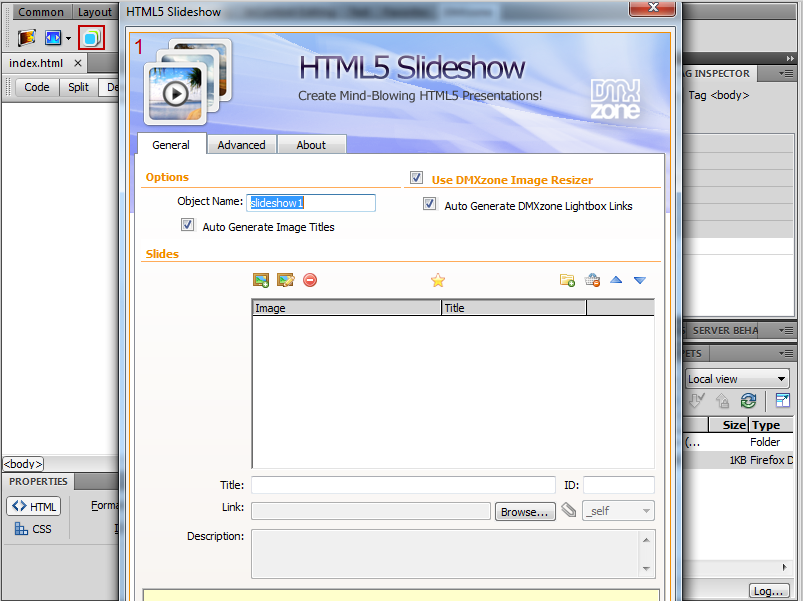Switch to Split view
This screenshot has height=601, width=803.
point(78,87)
